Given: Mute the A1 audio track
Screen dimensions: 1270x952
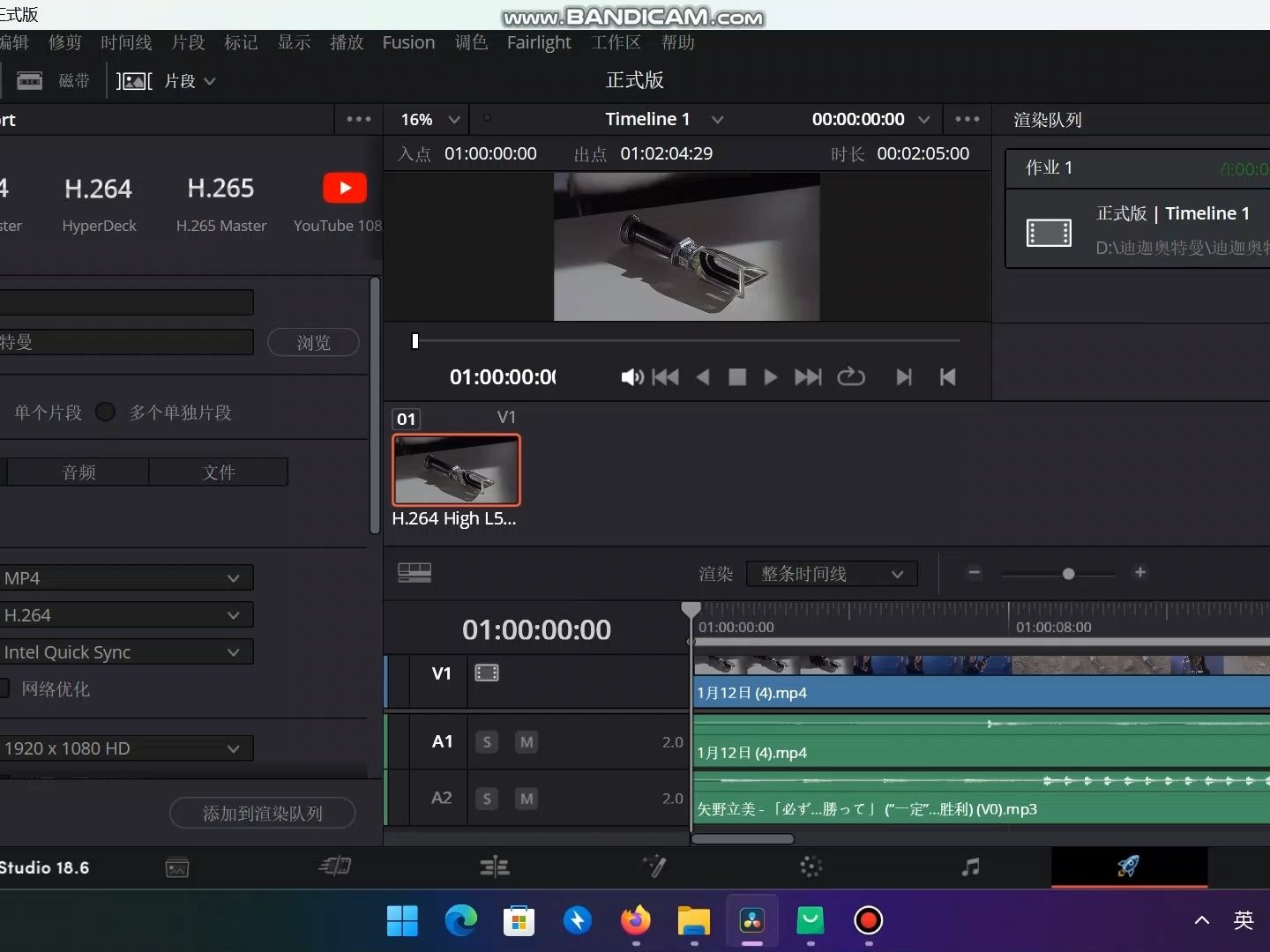Looking at the screenshot, I should pyautogui.click(x=526, y=741).
